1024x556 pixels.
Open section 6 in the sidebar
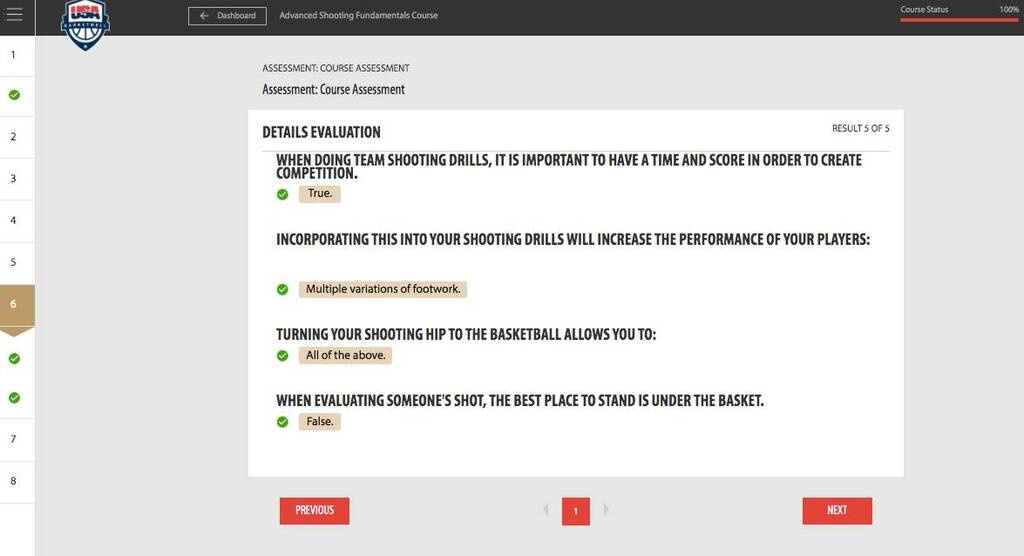tap(14, 304)
